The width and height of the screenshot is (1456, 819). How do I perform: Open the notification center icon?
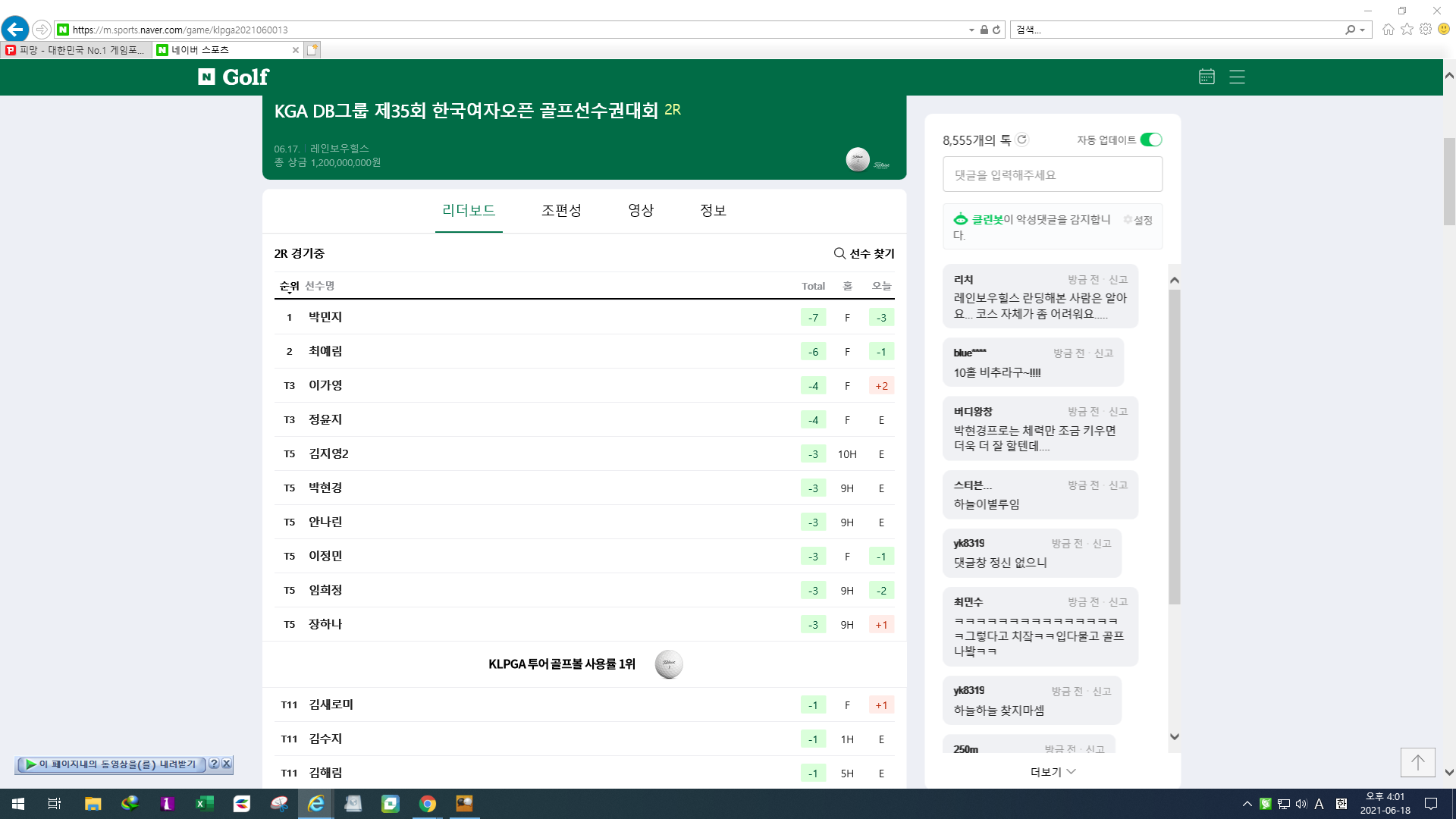[x=1431, y=804]
